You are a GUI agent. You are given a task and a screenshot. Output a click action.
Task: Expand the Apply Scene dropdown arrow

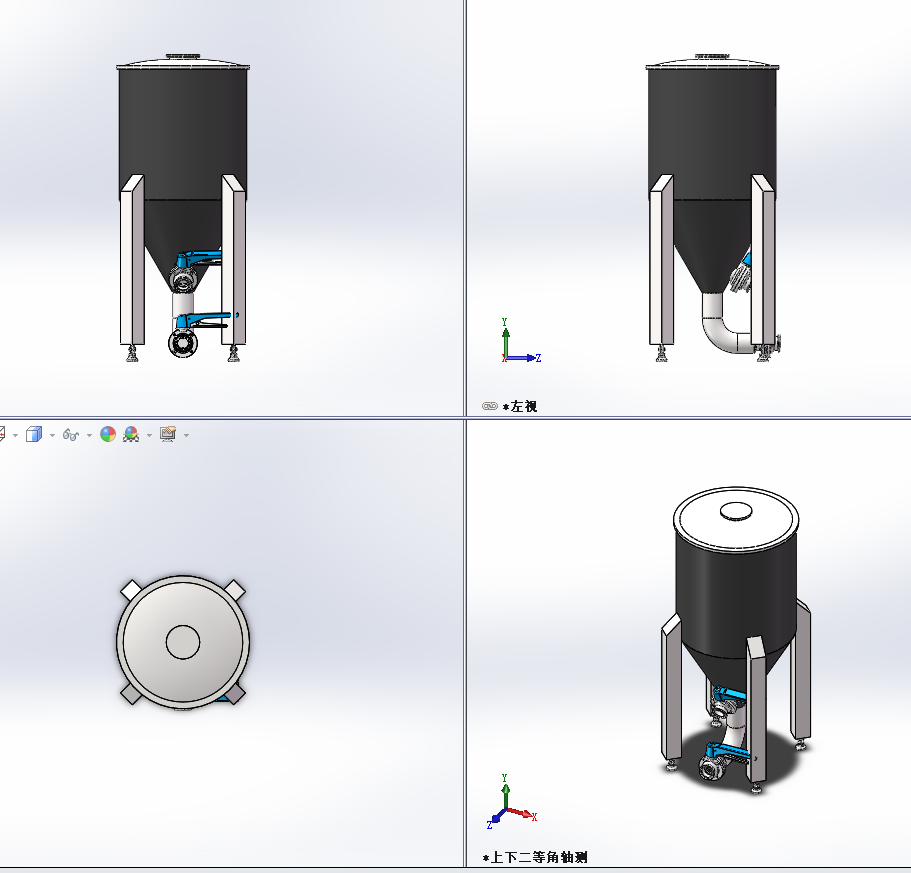click(x=149, y=435)
